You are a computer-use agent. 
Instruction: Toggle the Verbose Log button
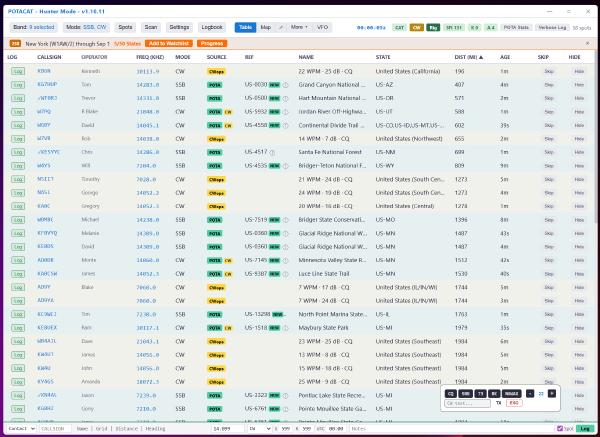point(552,28)
